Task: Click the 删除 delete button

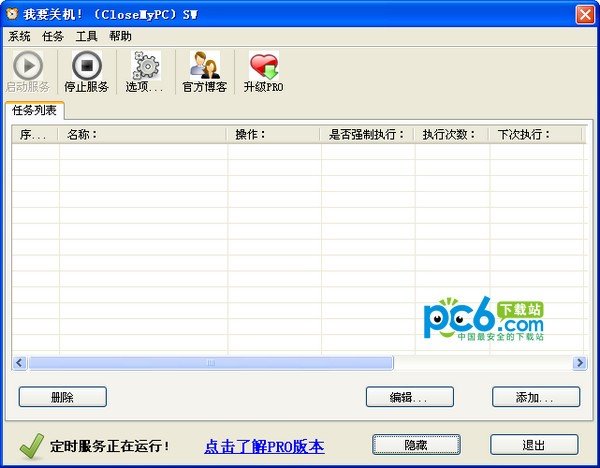Action: pos(62,397)
